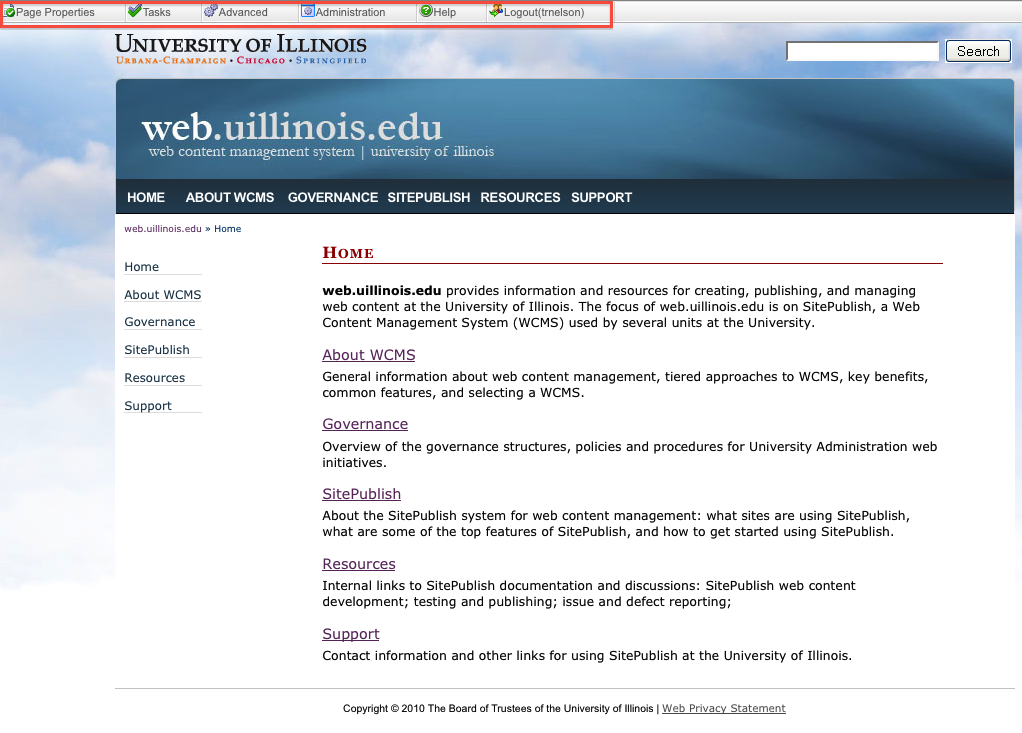Viewport: 1022px width, 733px height.
Task: Select About WCMS in left sidebar
Action: (x=163, y=295)
